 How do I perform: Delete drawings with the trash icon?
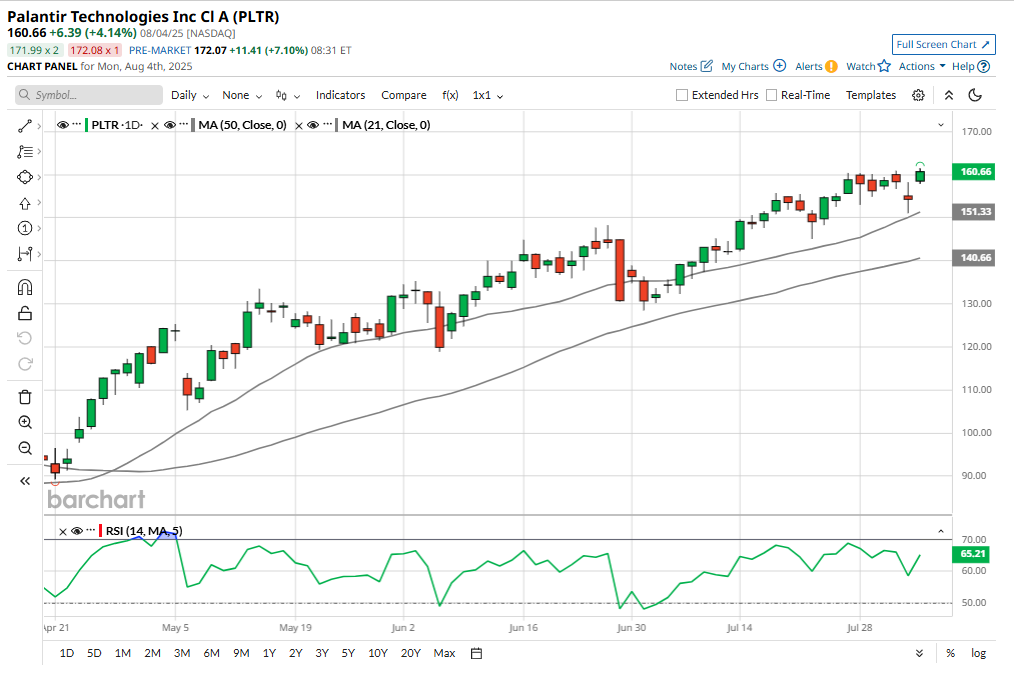click(x=25, y=397)
